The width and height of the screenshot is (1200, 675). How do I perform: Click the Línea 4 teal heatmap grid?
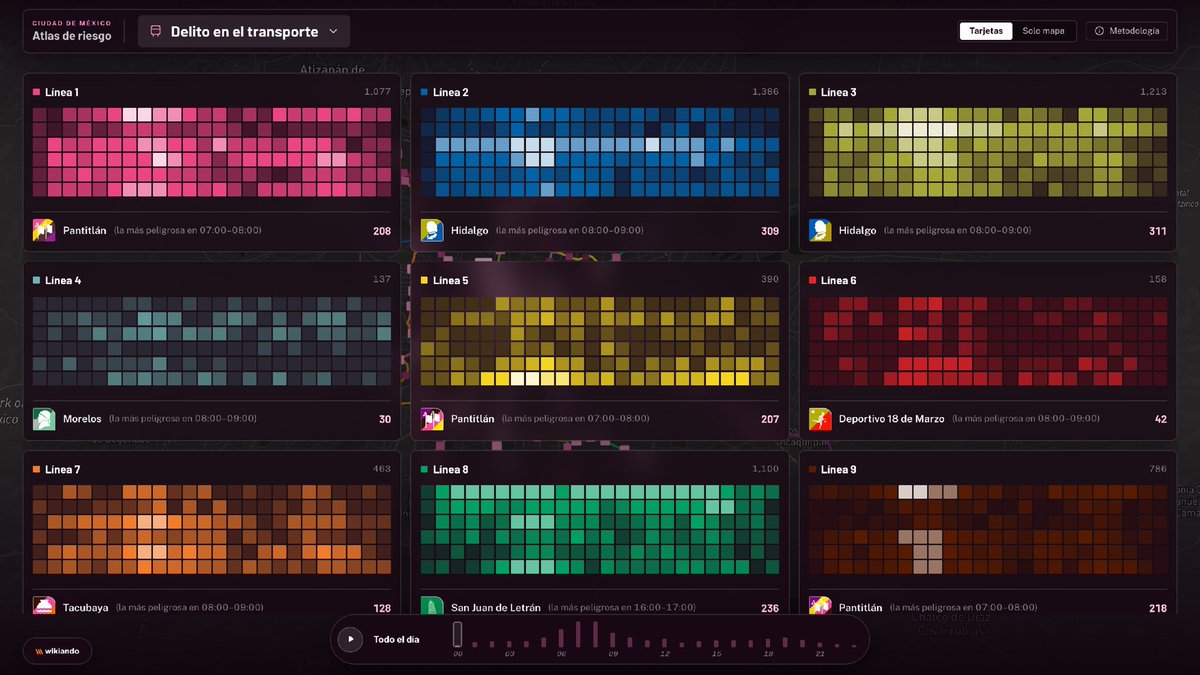point(212,341)
